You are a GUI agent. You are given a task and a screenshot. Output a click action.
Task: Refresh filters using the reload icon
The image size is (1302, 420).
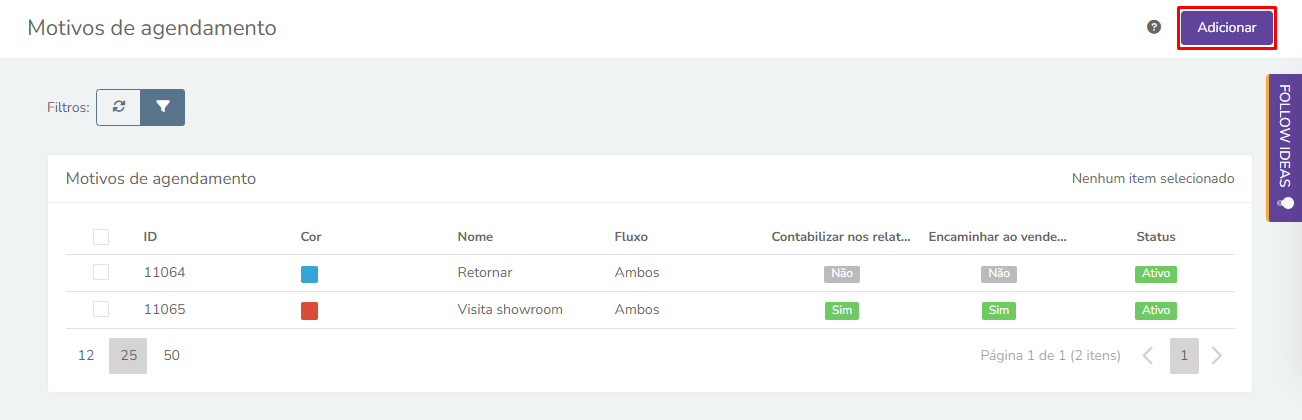click(x=119, y=107)
